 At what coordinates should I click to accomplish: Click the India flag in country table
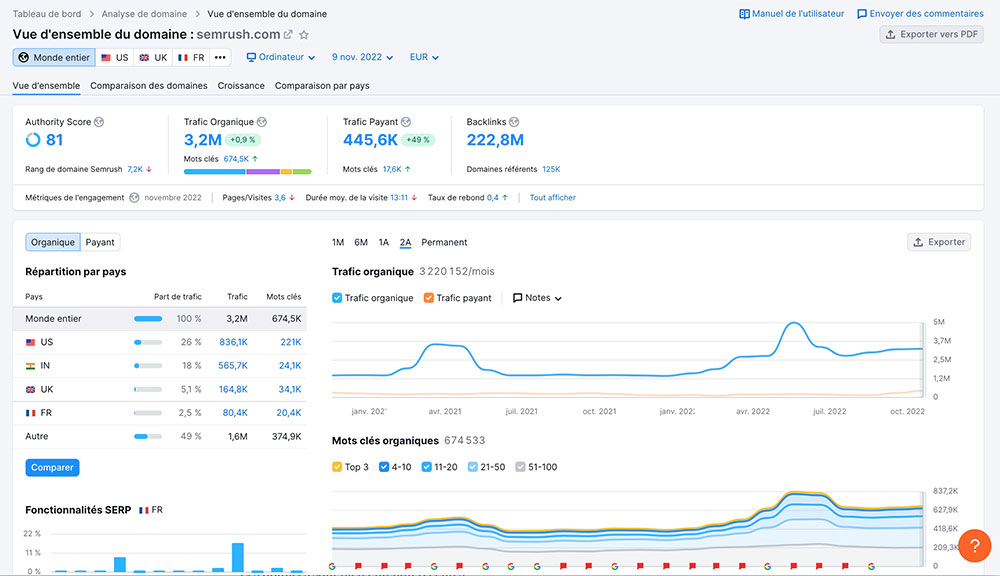click(x=30, y=366)
